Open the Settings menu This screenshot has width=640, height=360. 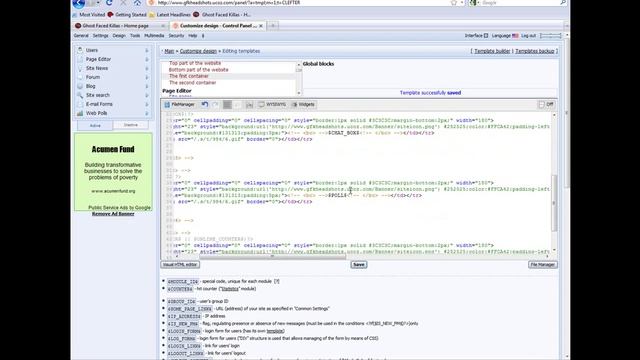100,36
